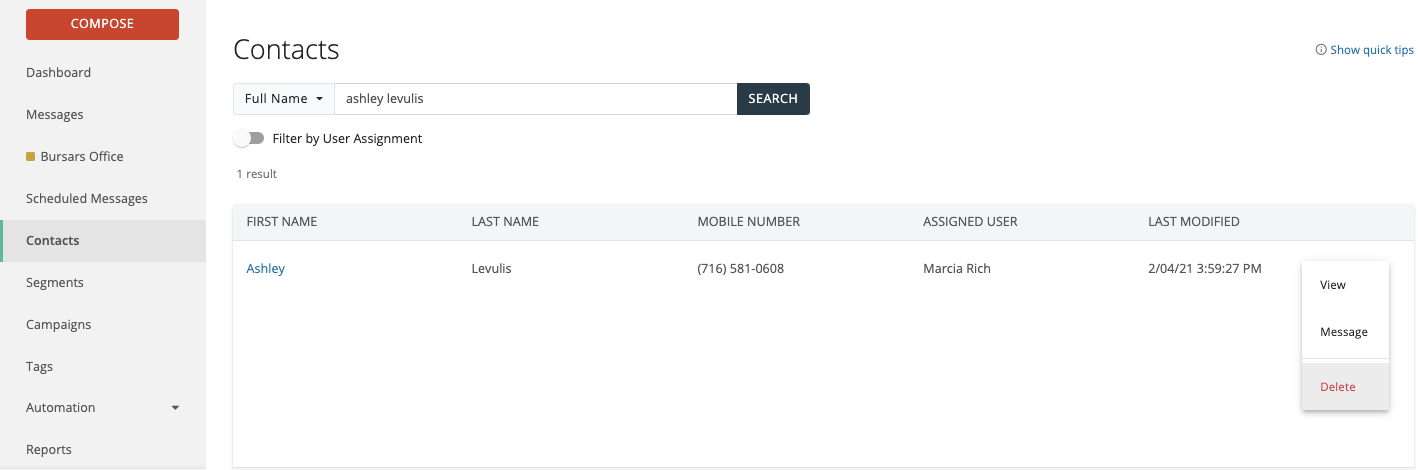The width and height of the screenshot is (1418, 470).
Task: Open Dashboard in the sidebar
Action: pyautogui.click(x=58, y=72)
